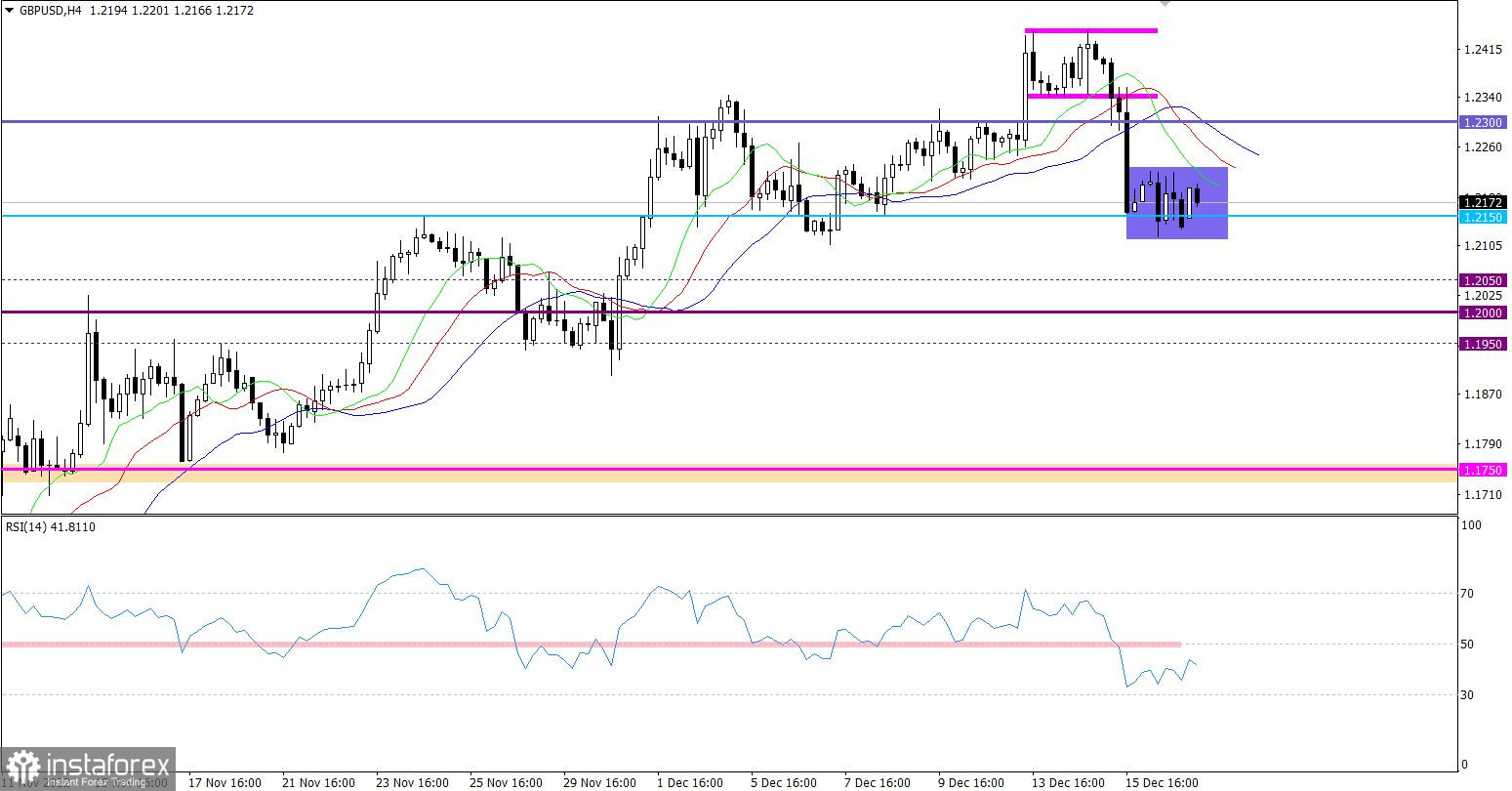Click the 23 Nov 16:00 time label

click(412, 783)
